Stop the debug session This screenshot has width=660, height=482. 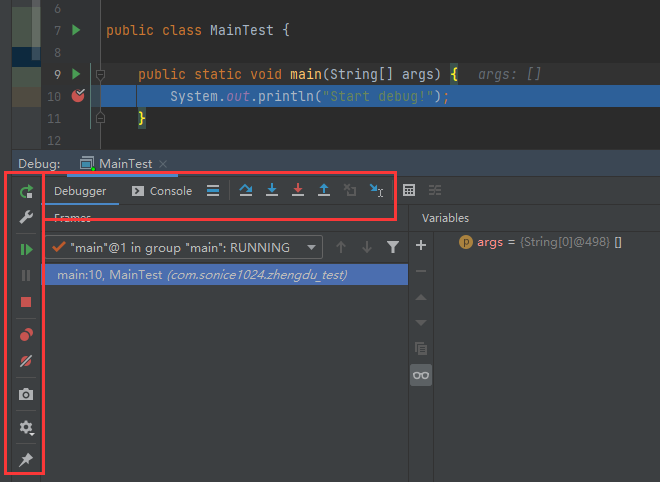(26, 302)
